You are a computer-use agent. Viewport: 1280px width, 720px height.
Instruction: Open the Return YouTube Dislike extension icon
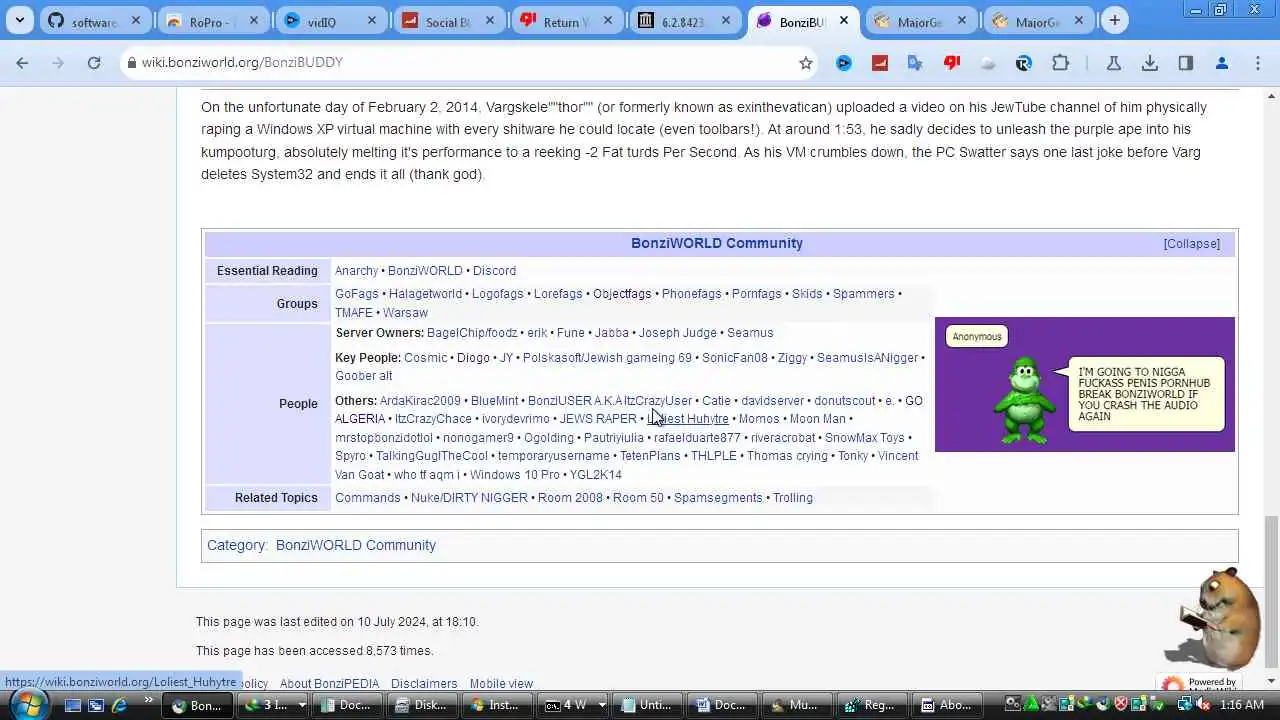(x=952, y=63)
